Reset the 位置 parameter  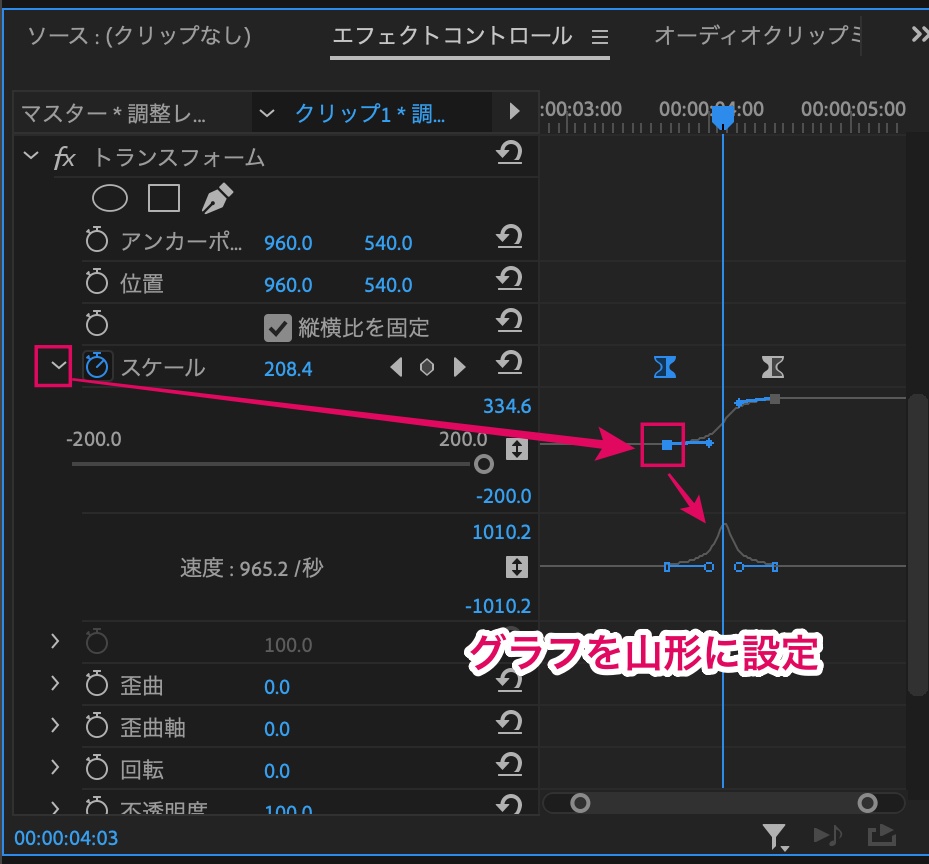[510, 279]
